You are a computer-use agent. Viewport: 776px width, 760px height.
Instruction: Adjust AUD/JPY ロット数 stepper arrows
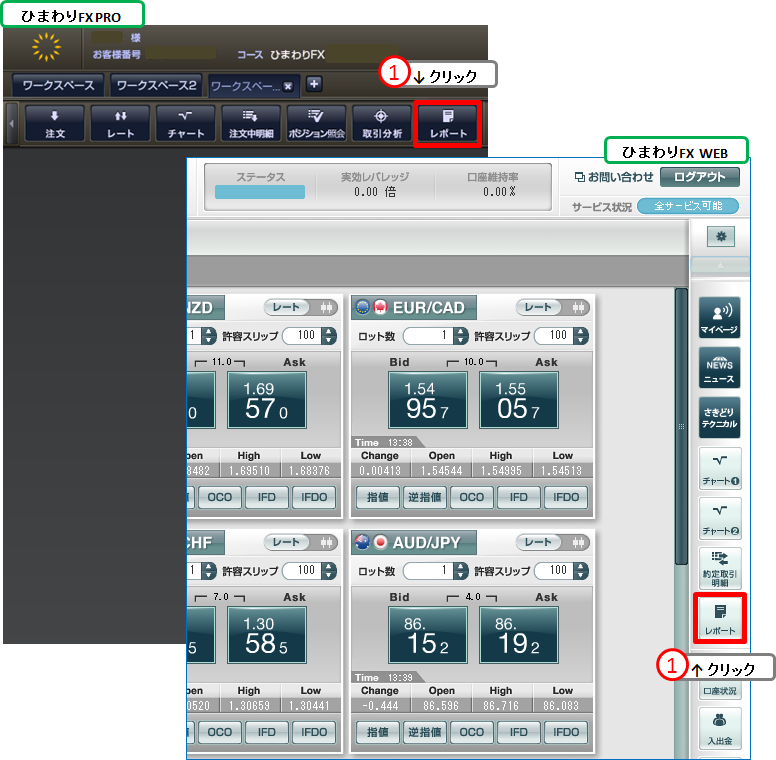(x=461, y=571)
